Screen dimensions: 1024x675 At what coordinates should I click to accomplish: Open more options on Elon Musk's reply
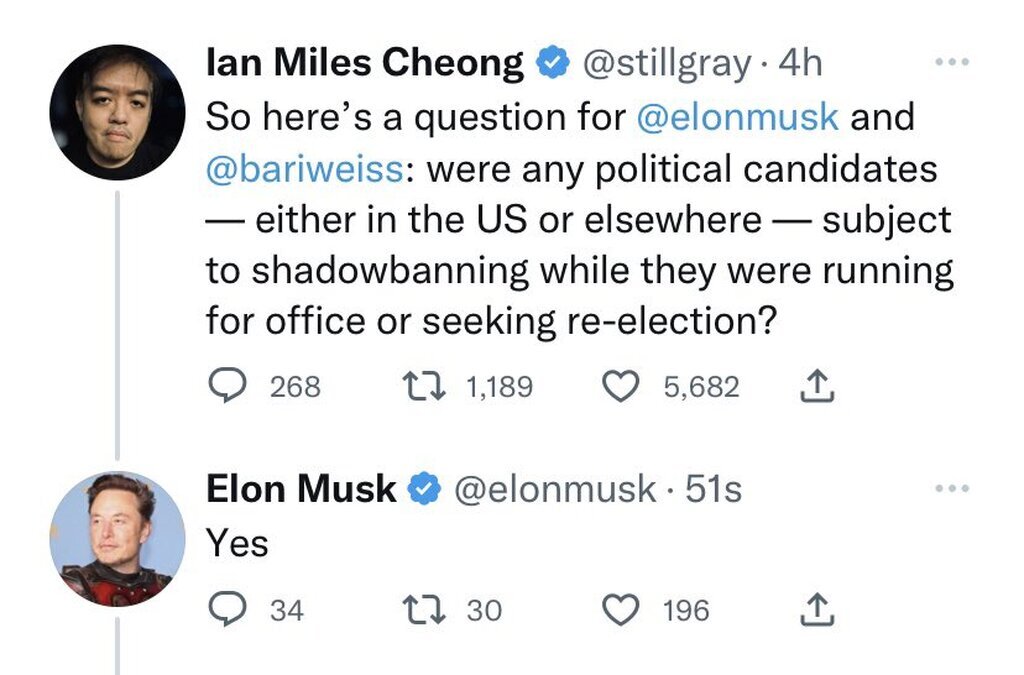pos(951,488)
